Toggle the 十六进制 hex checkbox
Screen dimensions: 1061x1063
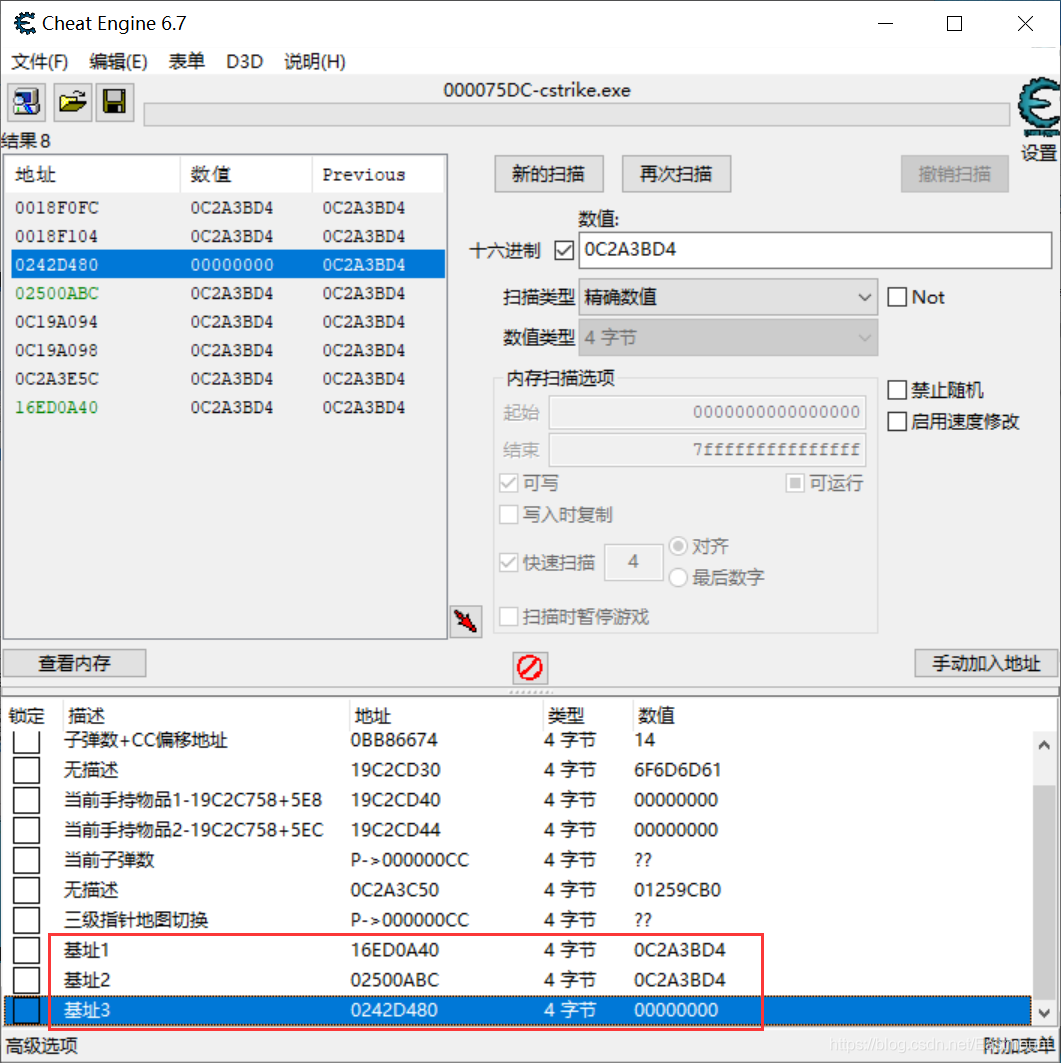click(x=564, y=250)
